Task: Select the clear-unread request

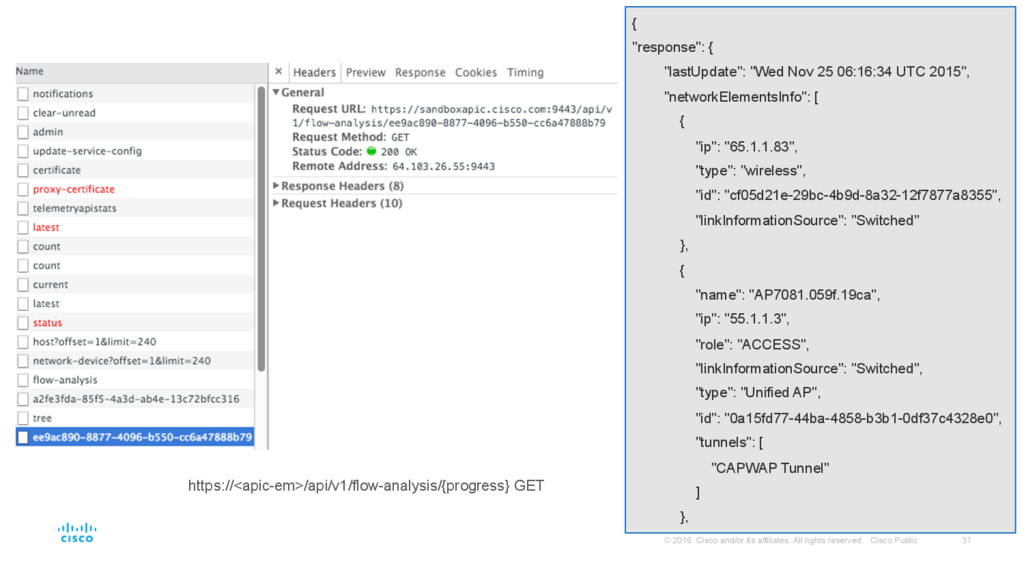Action: click(x=135, y=113)
